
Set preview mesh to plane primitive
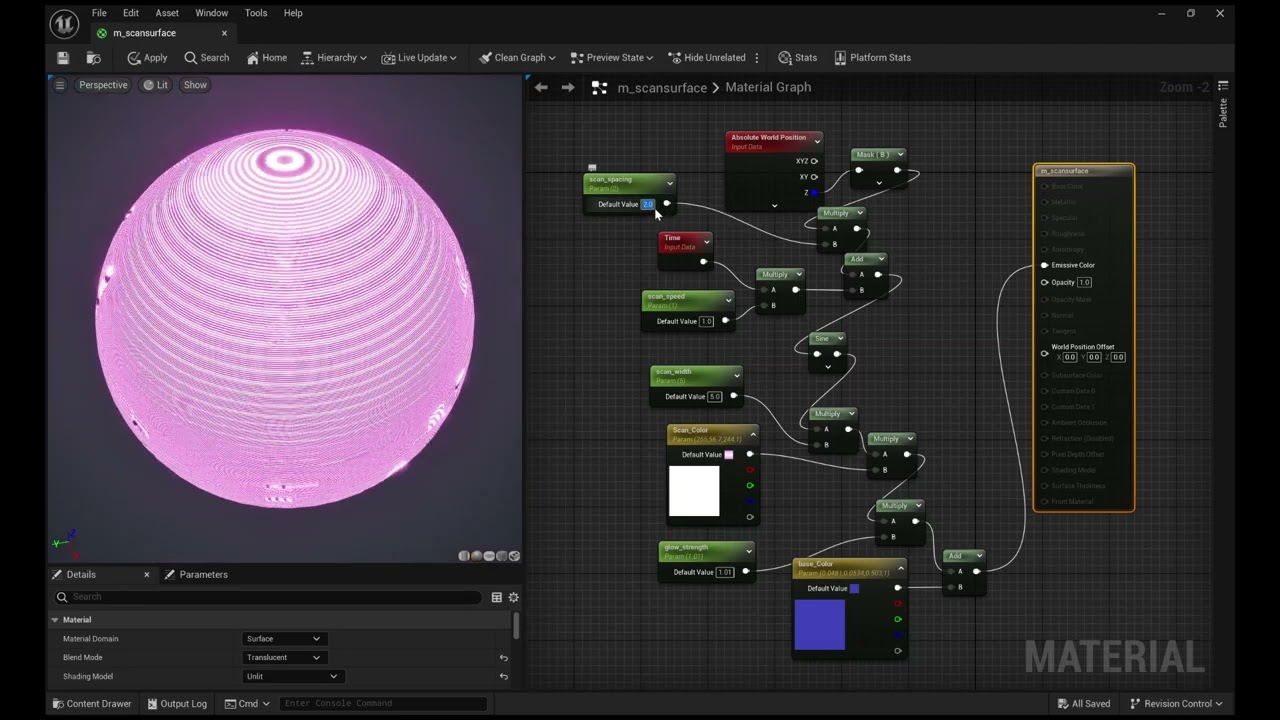point(489,556)
